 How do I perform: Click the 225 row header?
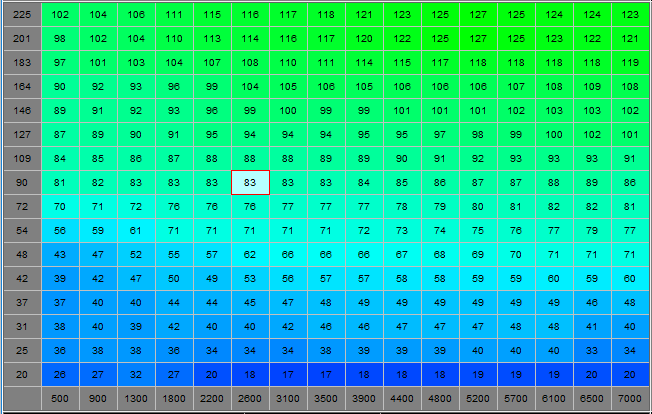(x=22, y=15)
